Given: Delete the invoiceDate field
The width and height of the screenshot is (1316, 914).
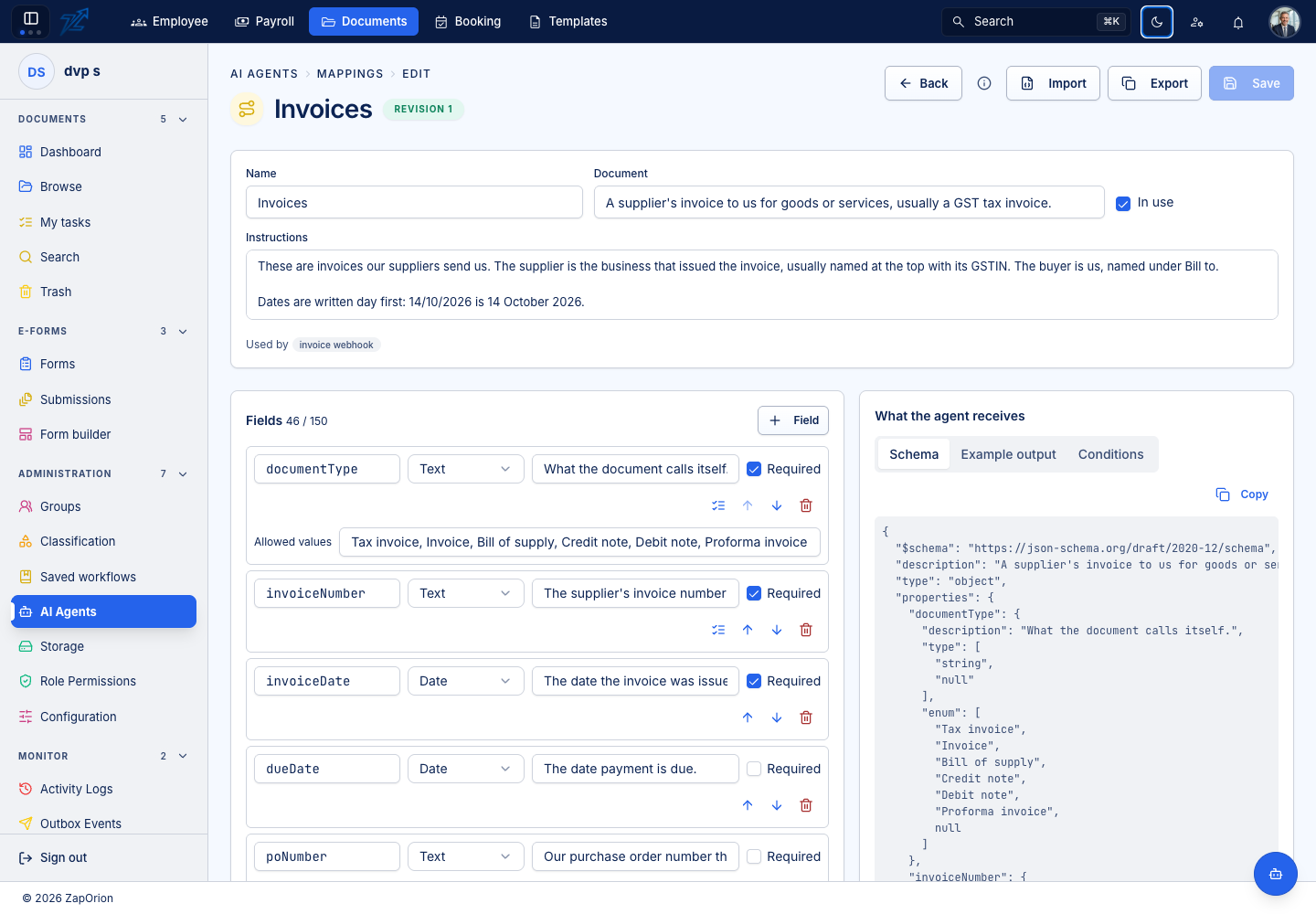Looking at the screenshot, I should point(806,717).
